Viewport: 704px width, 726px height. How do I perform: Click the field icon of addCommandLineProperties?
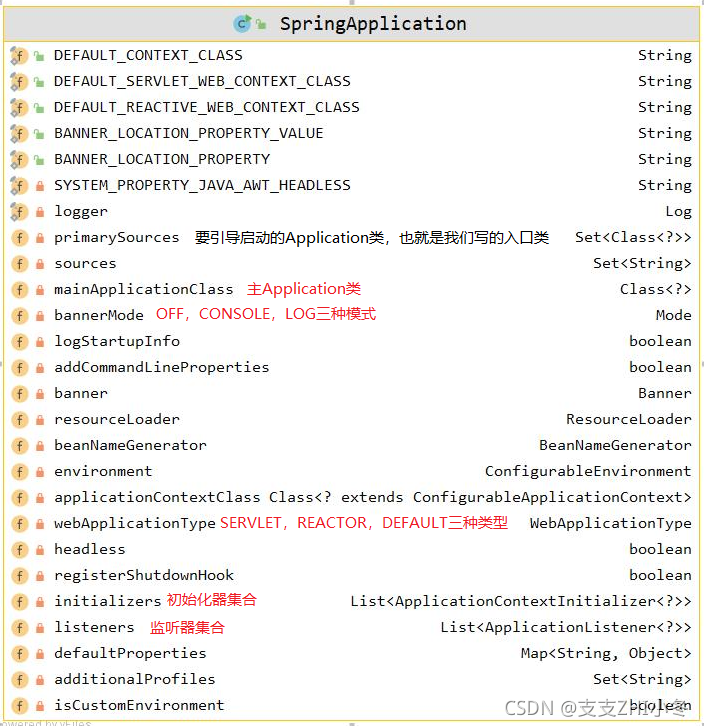tap(19, 368)
